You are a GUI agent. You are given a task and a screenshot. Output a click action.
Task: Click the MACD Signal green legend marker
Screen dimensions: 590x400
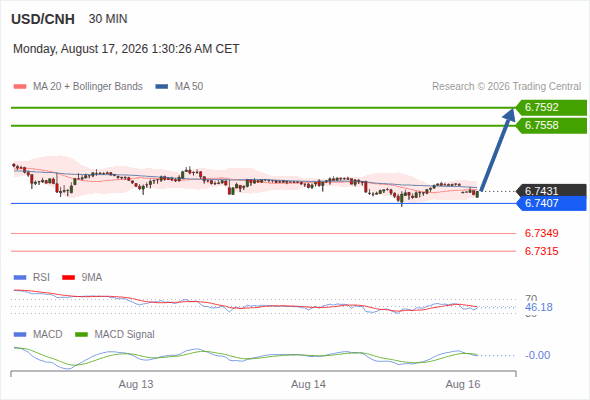coord(81,335)
